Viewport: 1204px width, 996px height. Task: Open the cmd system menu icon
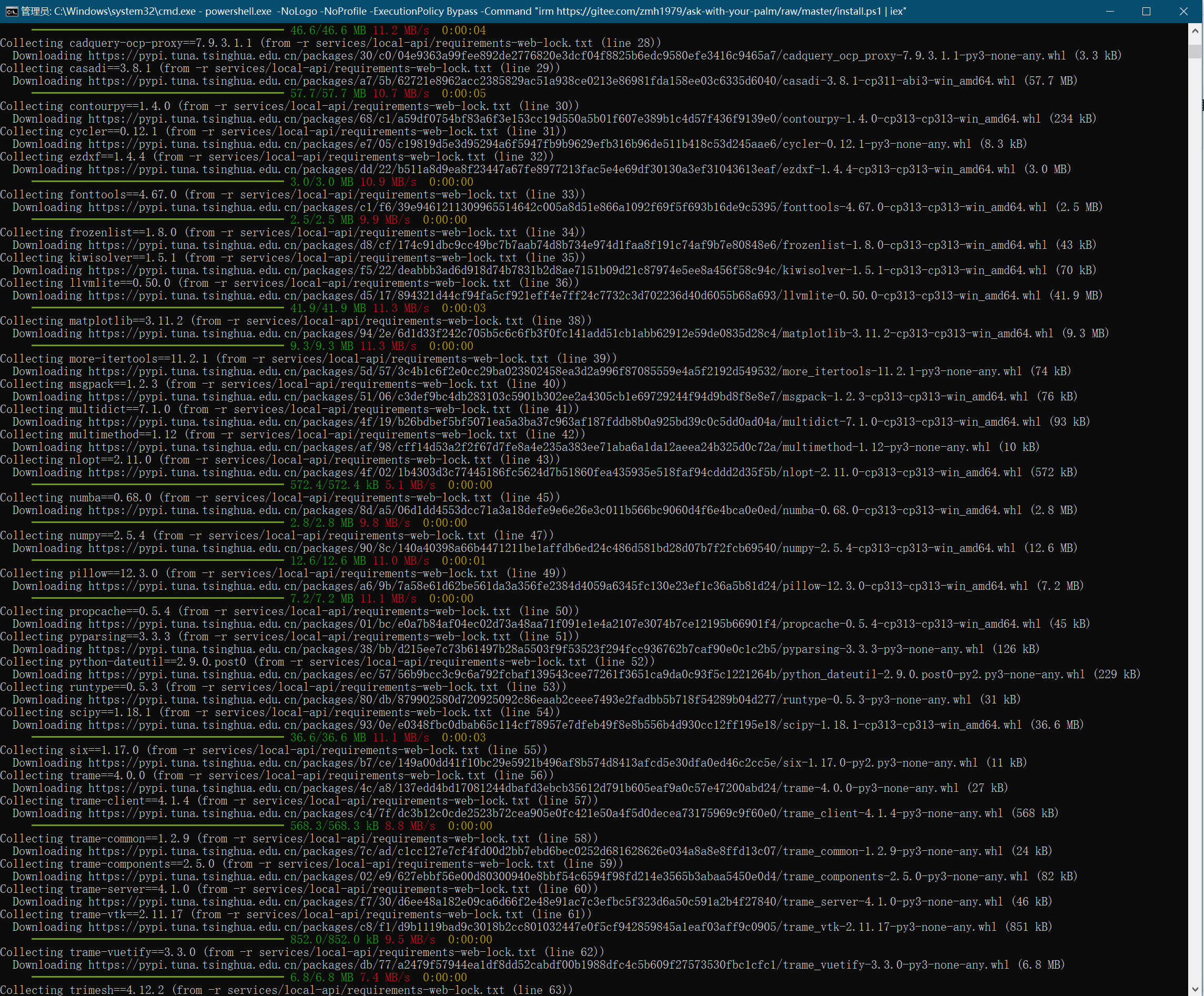coord(12,12)
